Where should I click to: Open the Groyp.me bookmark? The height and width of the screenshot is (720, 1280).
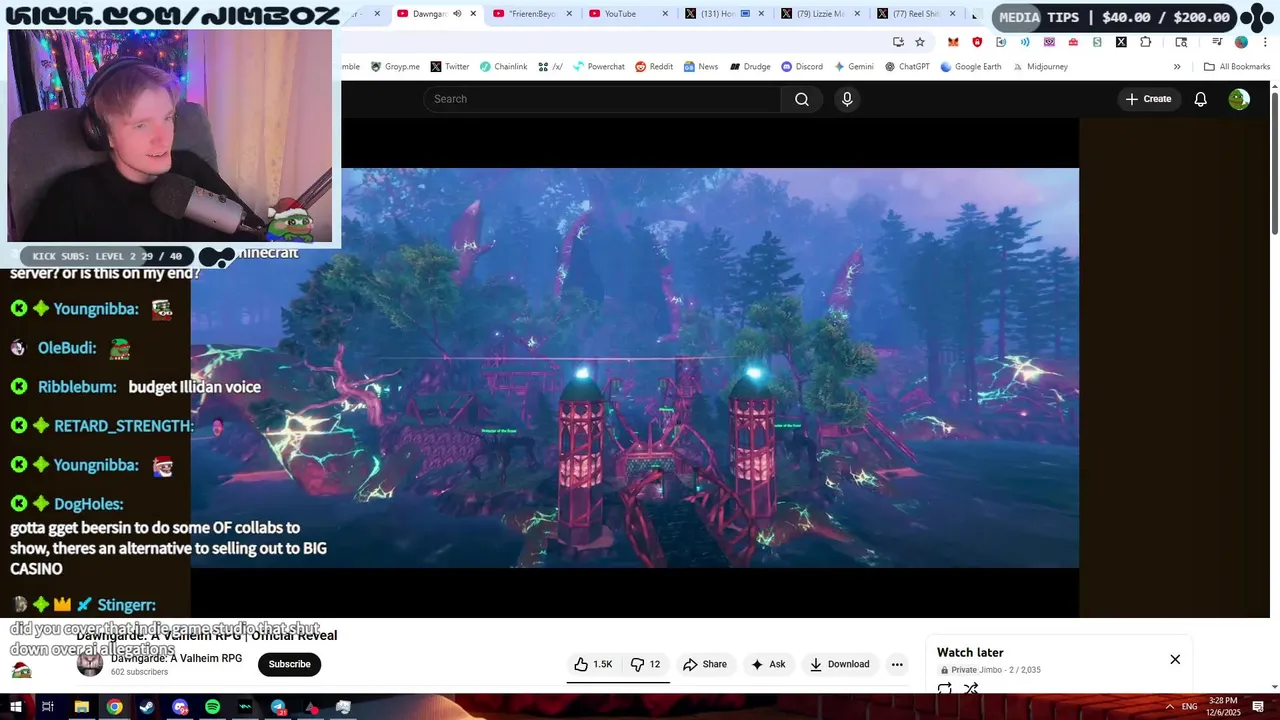[x=395, y=67]
